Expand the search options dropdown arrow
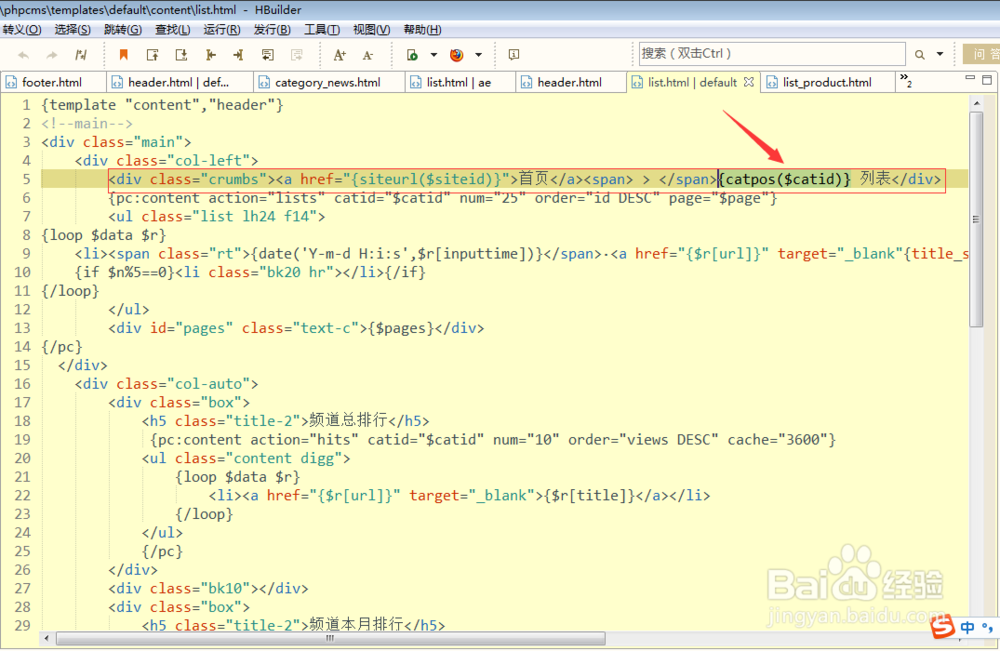1000x651 pixels. 940,54
